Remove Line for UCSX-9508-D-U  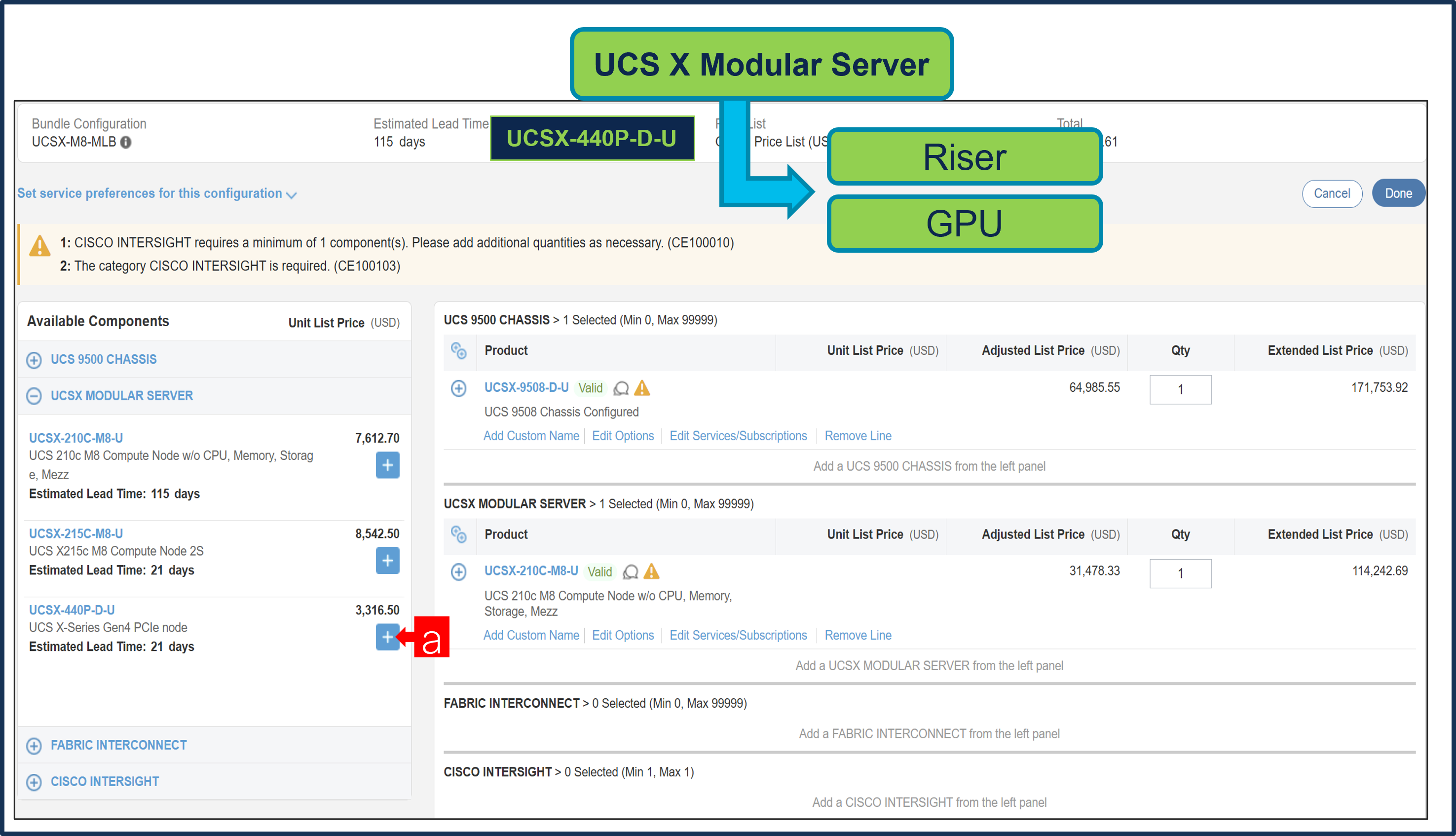pyautogui.click(x=858, y=436)
